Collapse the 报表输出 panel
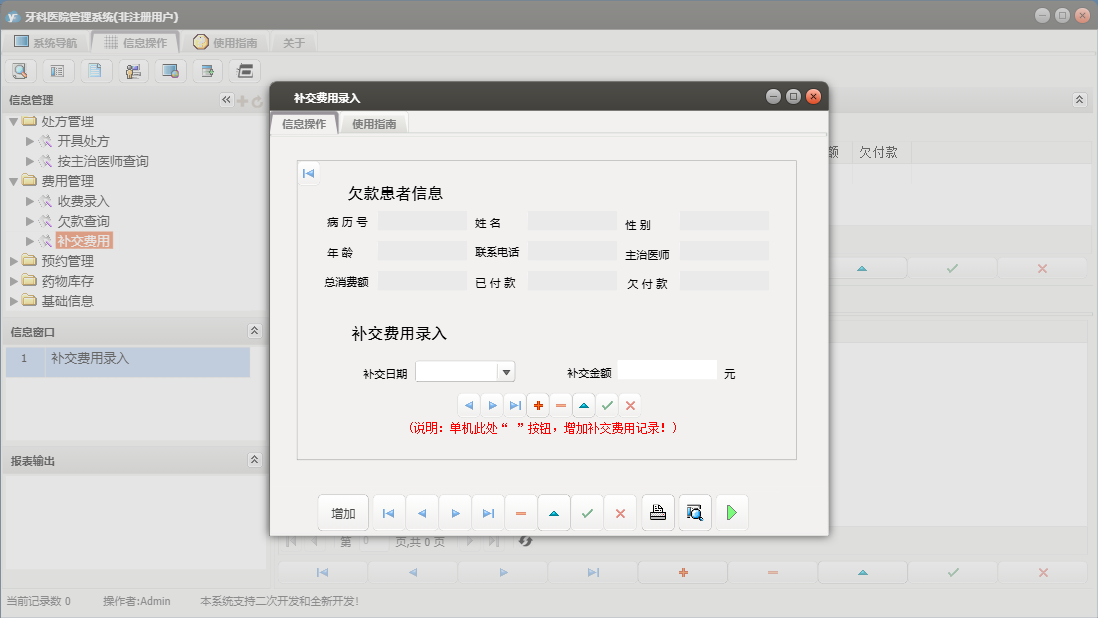Viewport: 1098px width, 618px height. point(255,459)
